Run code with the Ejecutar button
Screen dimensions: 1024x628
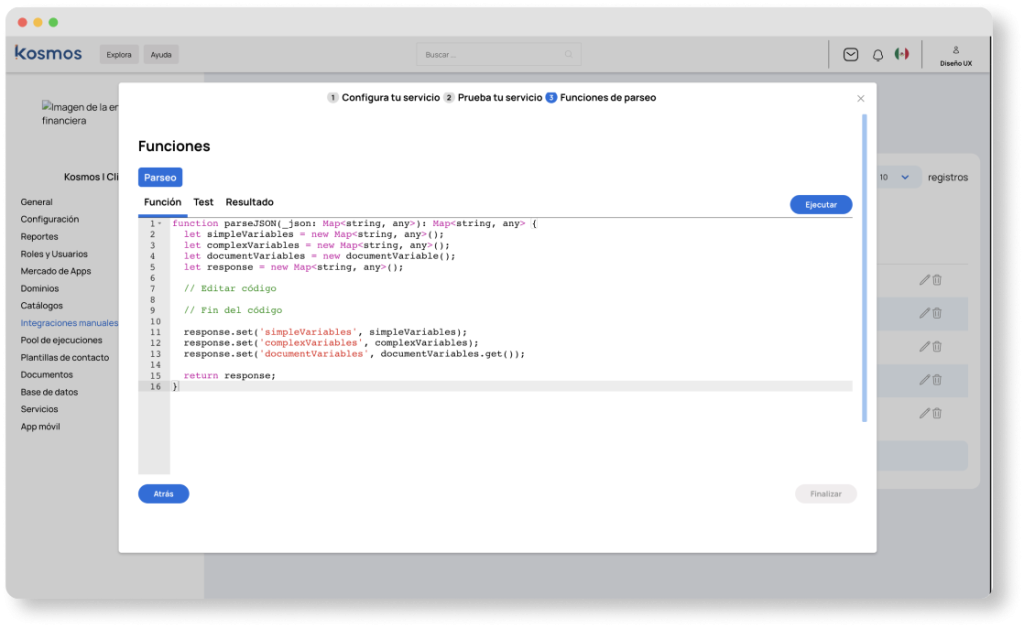(821, 205)
